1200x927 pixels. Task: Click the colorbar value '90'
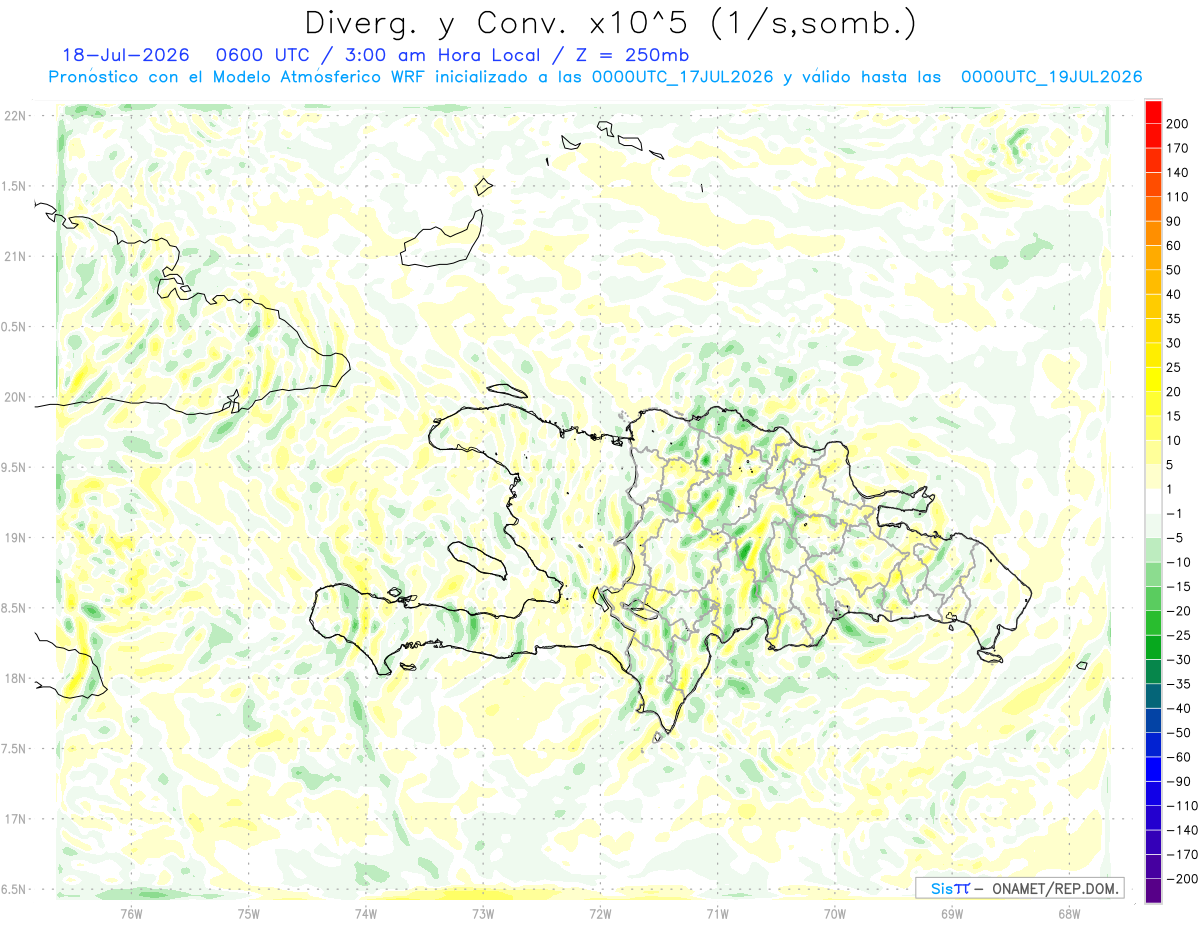pyautogui.click(x=1175, y=221)
